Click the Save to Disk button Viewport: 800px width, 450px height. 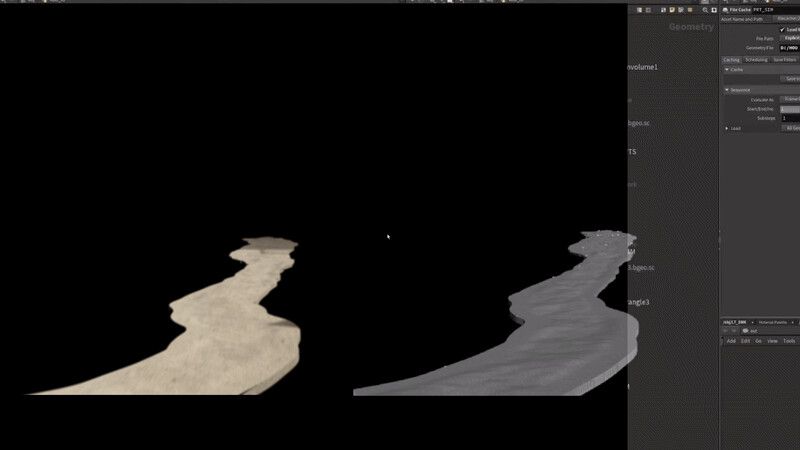tap(790, 79)
